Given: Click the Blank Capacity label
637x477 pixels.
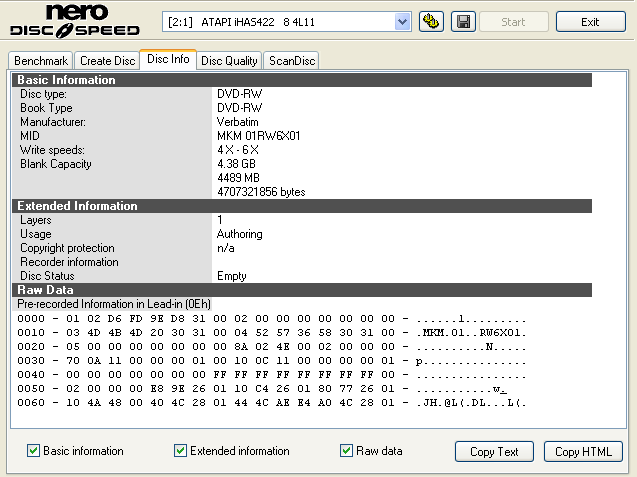Looking at the screenshot, I should (x=56, y=164).
